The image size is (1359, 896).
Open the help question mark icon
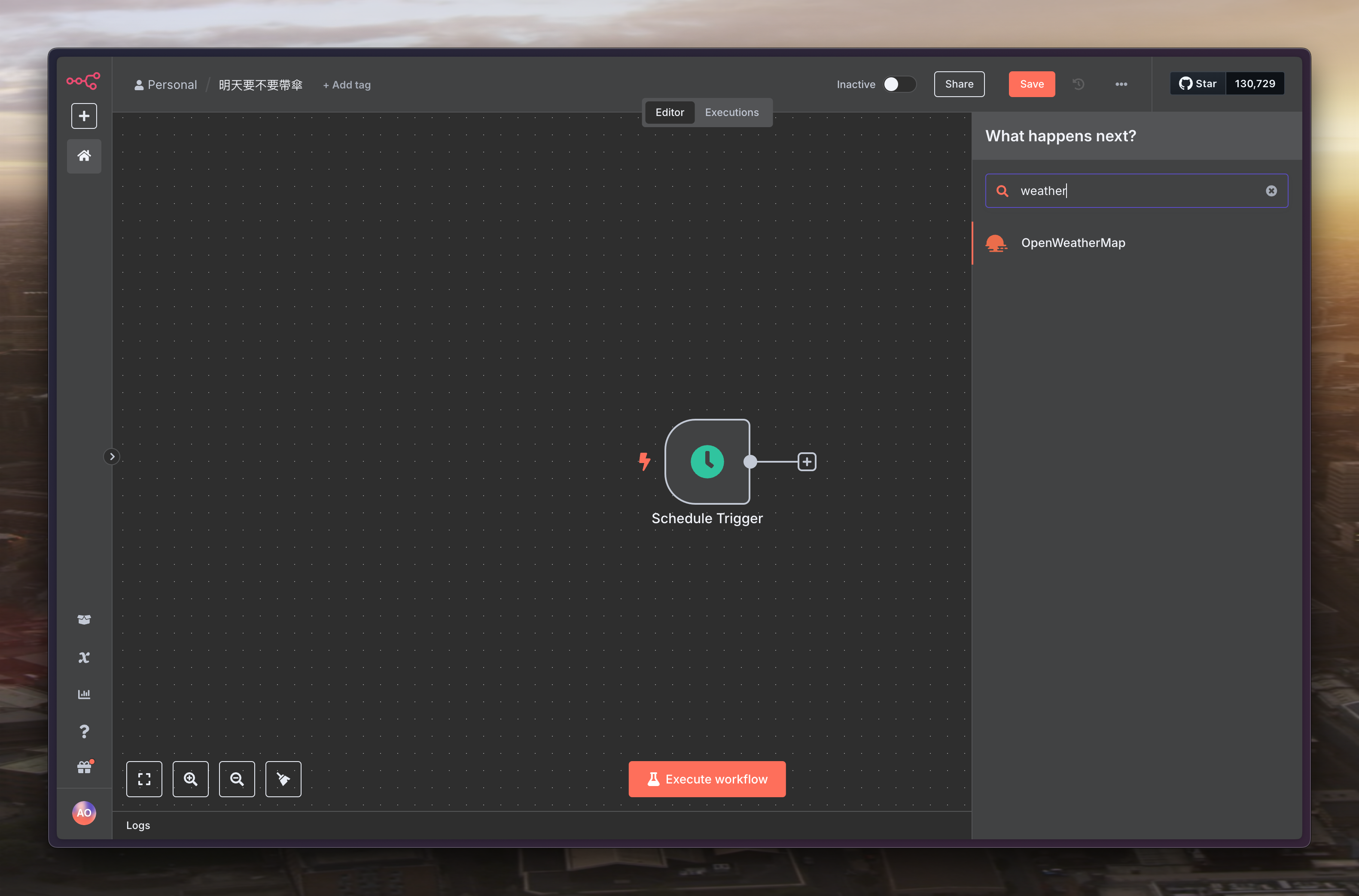pos(84,731)
